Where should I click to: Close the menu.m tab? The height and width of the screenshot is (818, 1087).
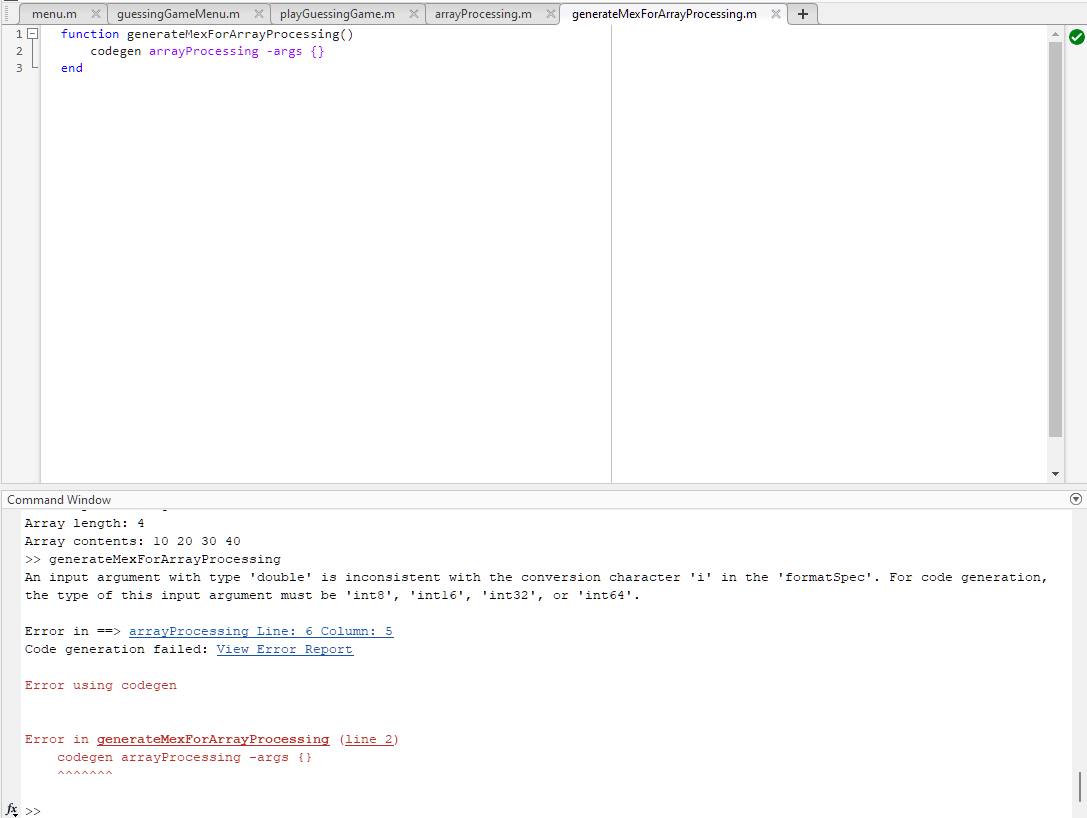(96, 14)
